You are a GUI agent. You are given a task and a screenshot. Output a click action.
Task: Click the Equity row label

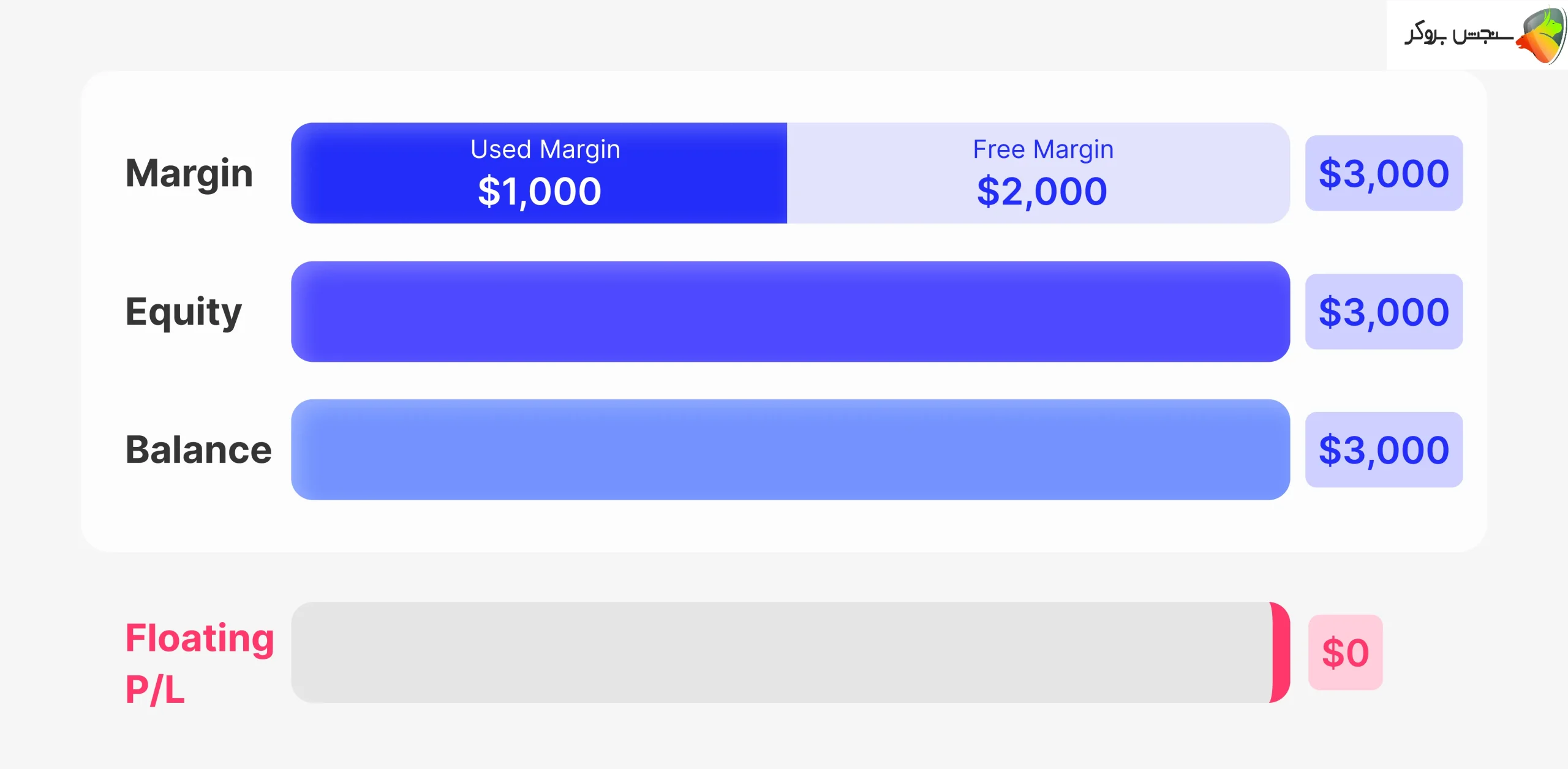[183, 312]
